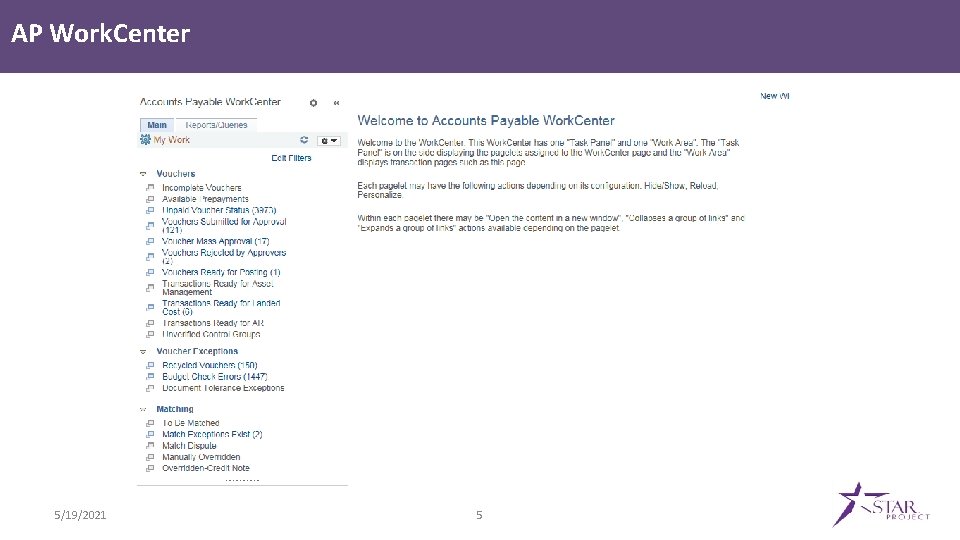The width and height of the screenshot is (960, 540).
Task: Open Vouchers Submitted for Approval link
Action: 223,225
